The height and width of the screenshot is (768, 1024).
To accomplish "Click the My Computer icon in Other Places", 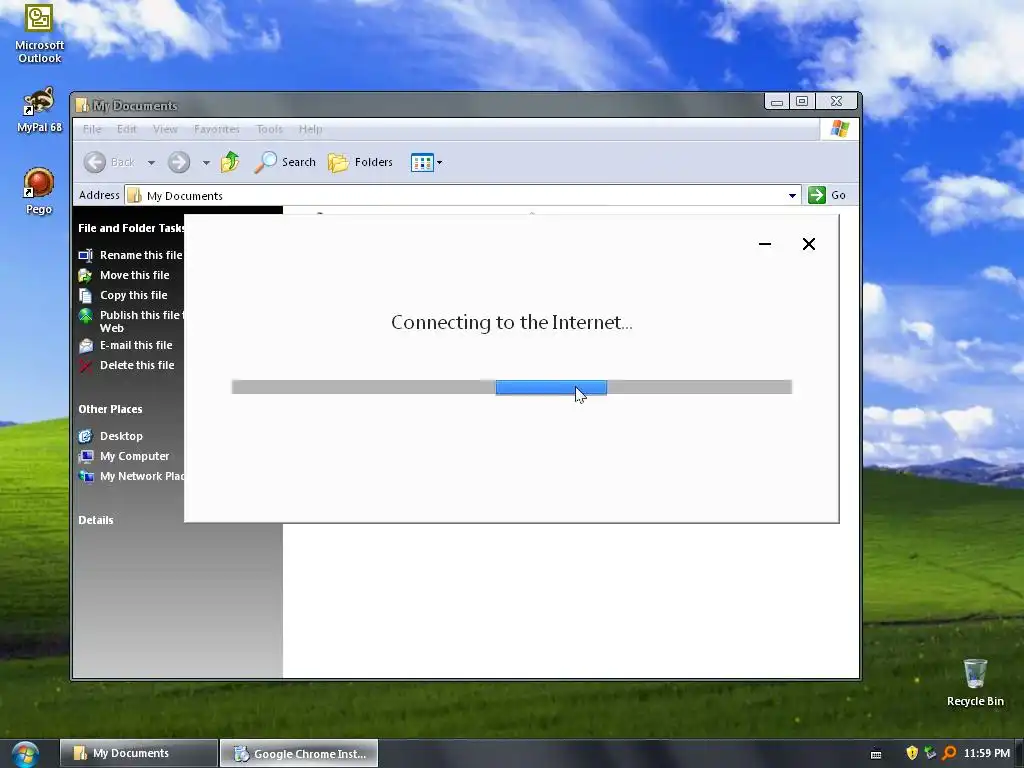I will [x=86, y=456].
